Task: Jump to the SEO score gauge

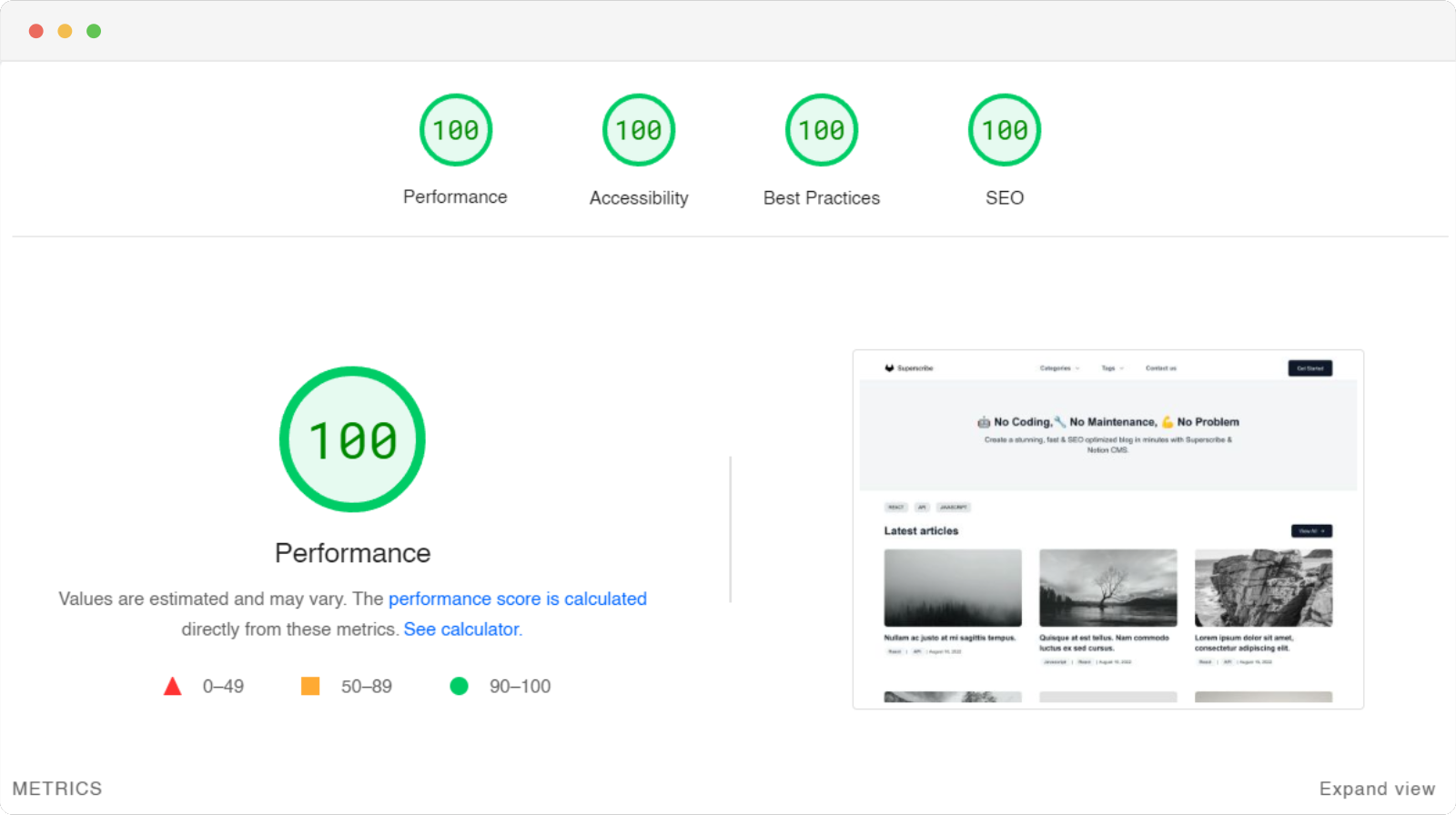Action: tap(1005, 130)
